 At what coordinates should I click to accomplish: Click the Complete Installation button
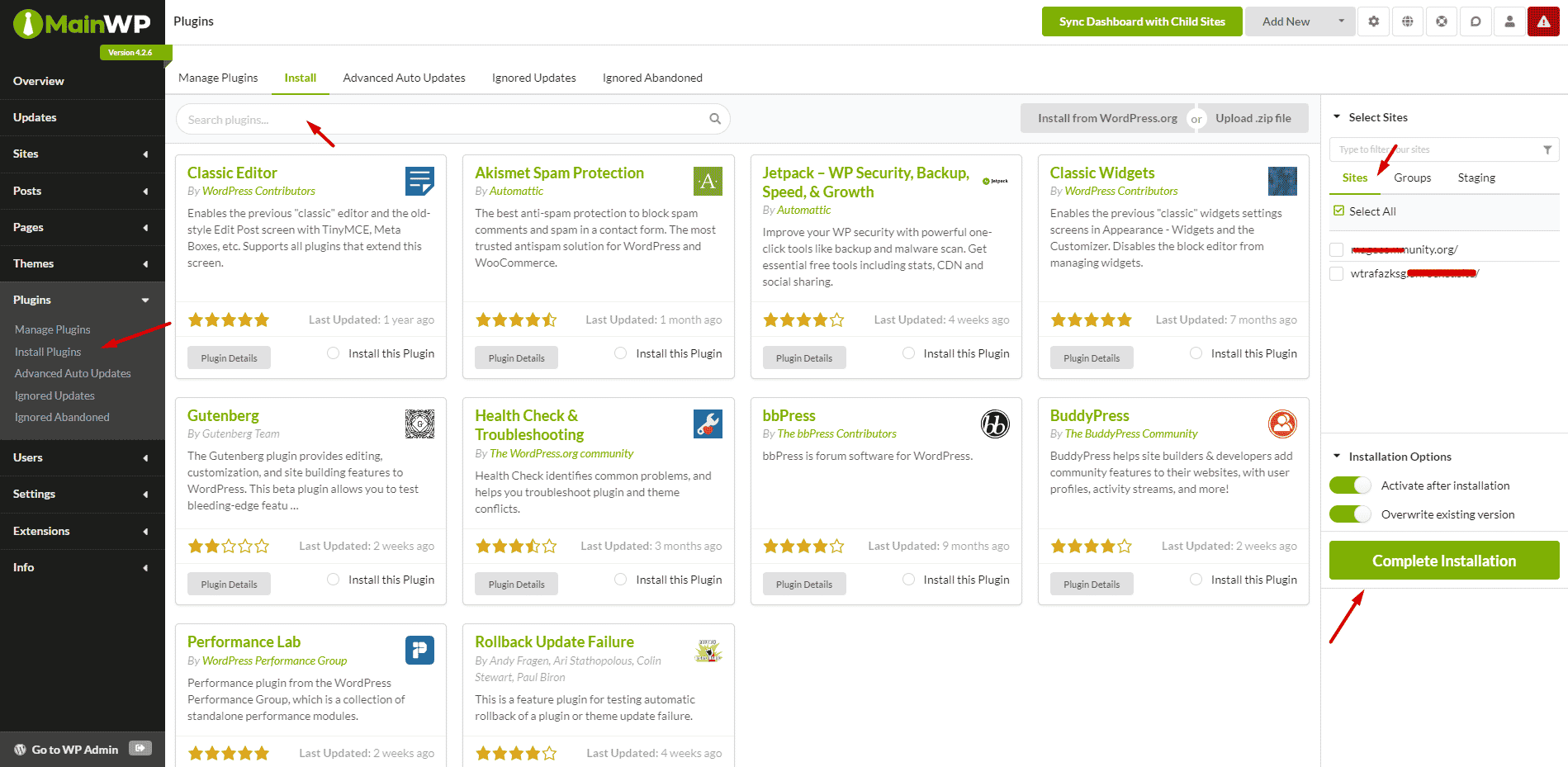[1444, 561]
